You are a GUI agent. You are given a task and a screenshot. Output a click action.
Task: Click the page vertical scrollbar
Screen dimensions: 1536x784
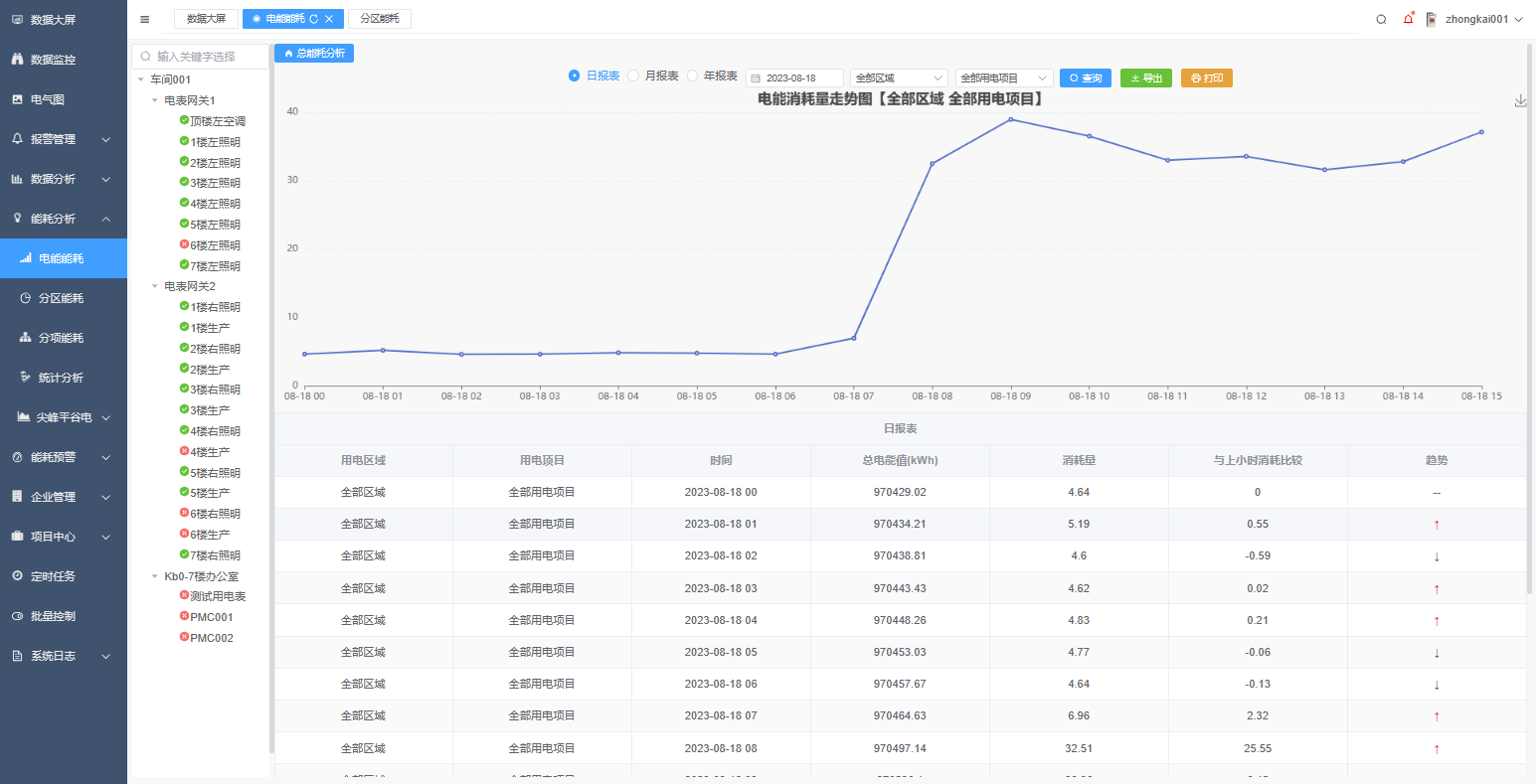coord(1529,318)
